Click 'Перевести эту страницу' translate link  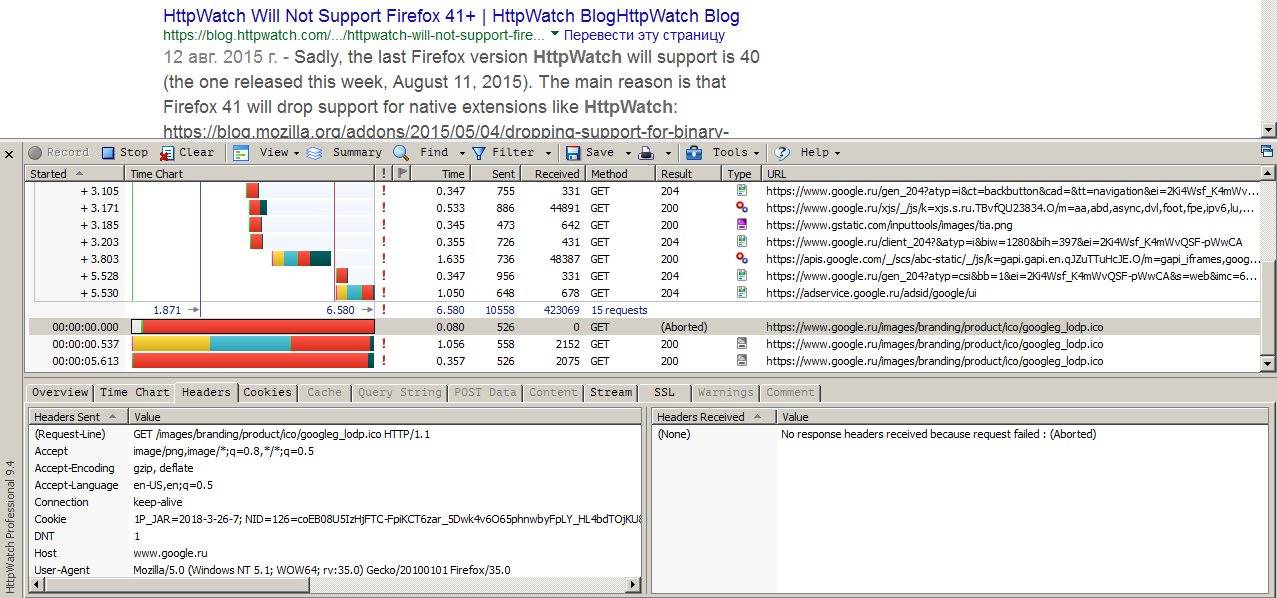[644, 35]
